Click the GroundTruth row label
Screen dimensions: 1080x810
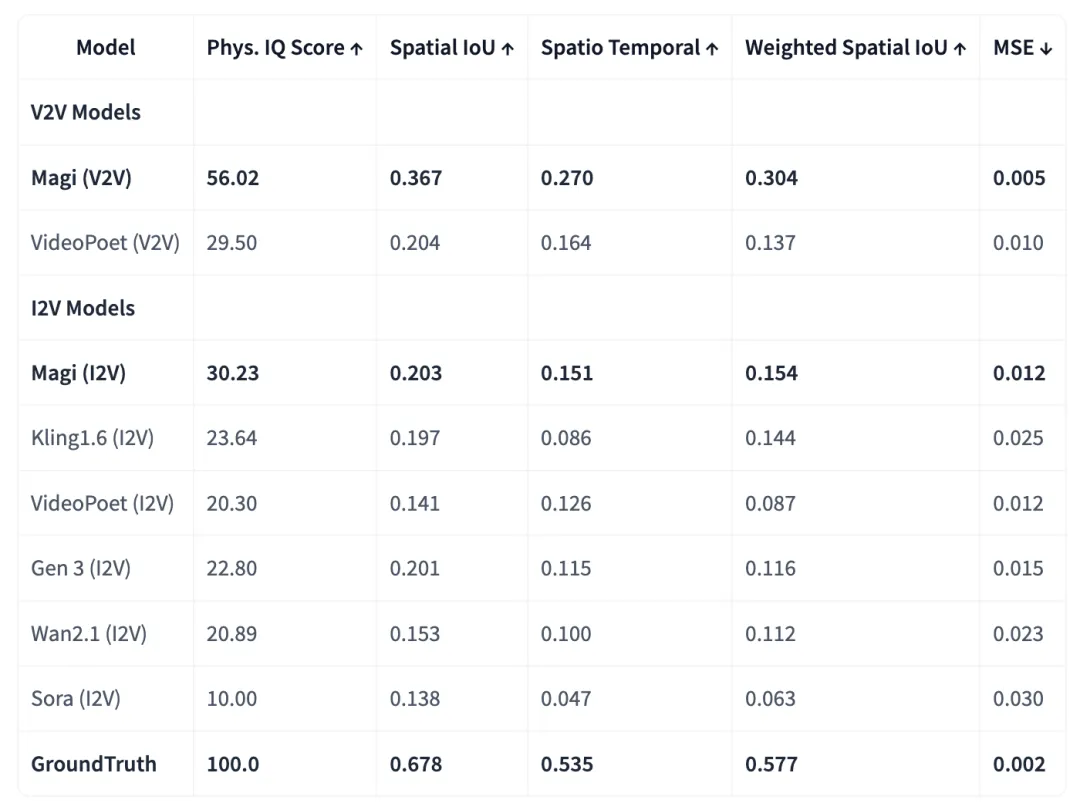(94, 764)
